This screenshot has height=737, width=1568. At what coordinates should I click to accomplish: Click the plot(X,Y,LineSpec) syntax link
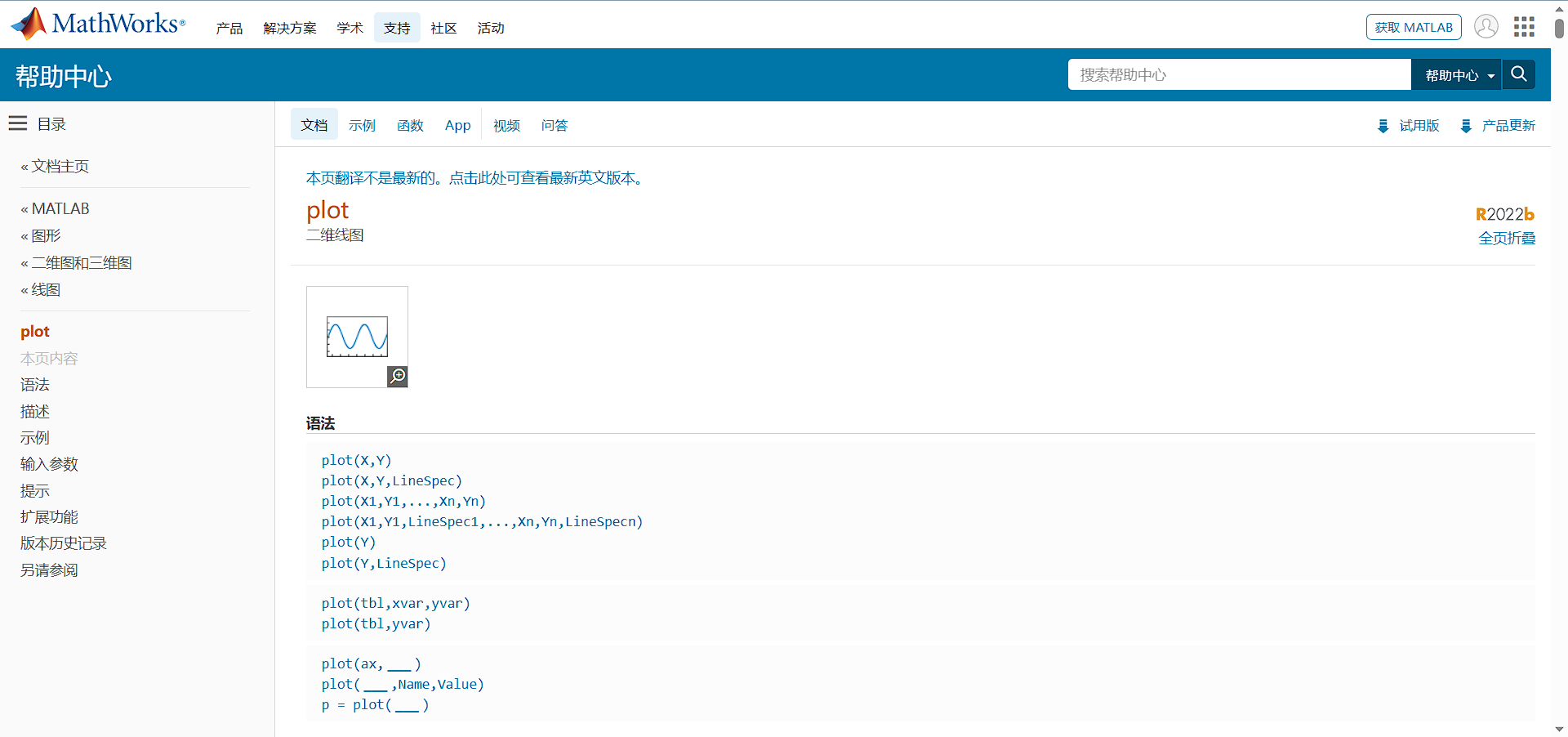[x=392, y=480]
